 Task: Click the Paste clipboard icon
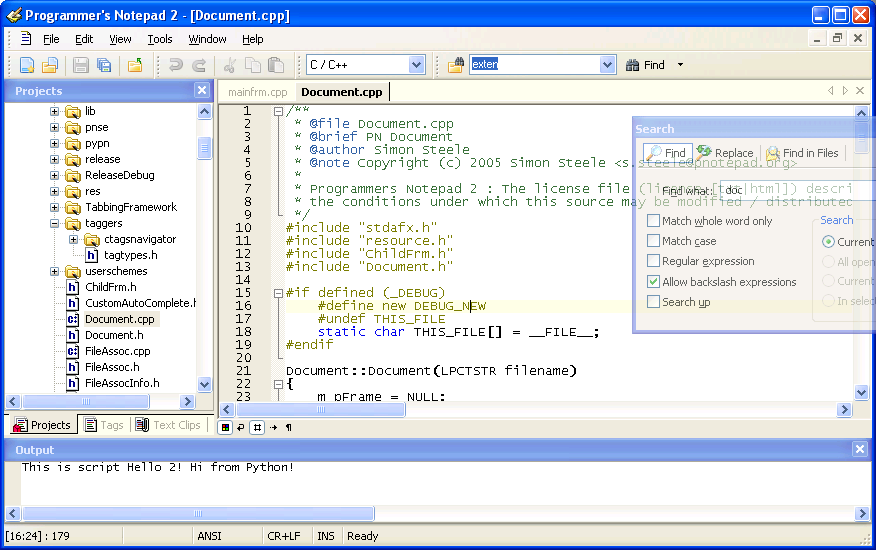(276, 65)
